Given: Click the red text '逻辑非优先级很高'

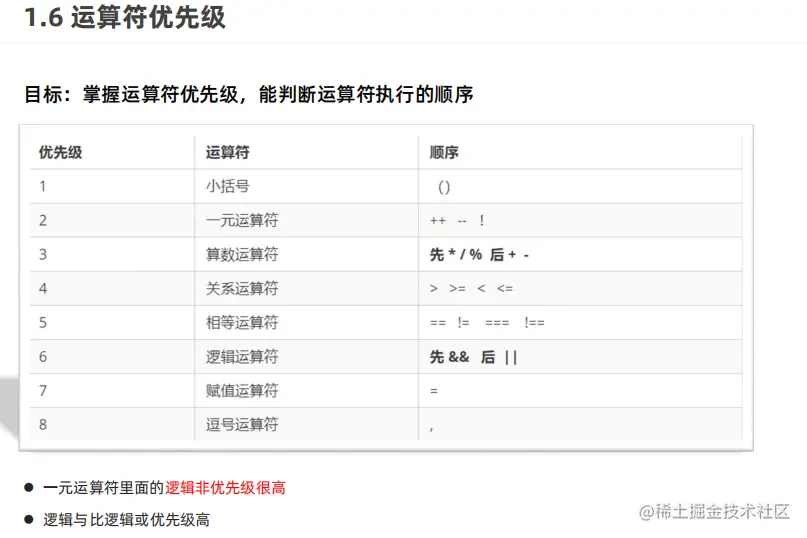Looking at the screenshot, I should (x=225, y=488).
